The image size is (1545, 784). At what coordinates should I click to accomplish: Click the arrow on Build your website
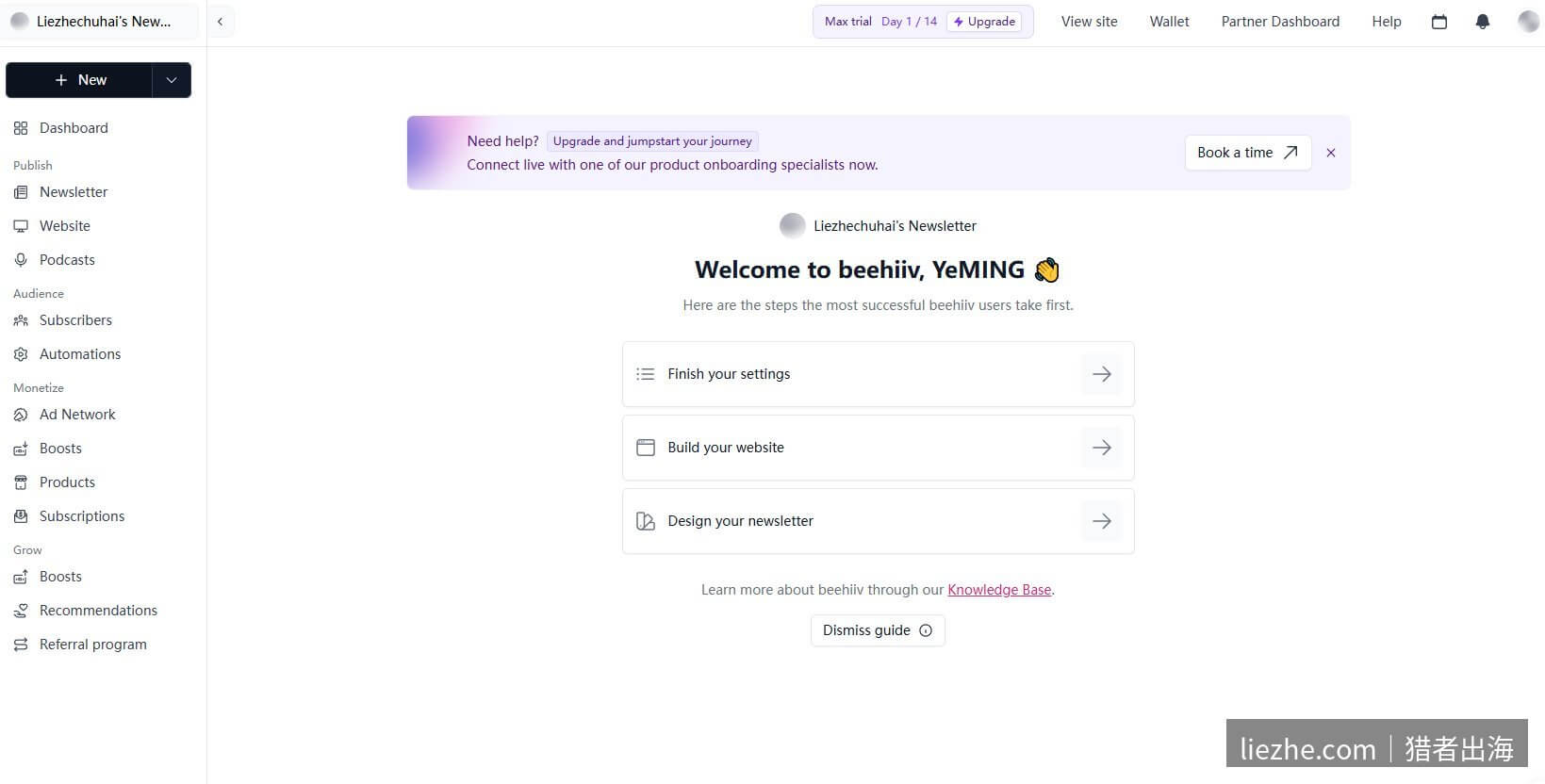1102,448
